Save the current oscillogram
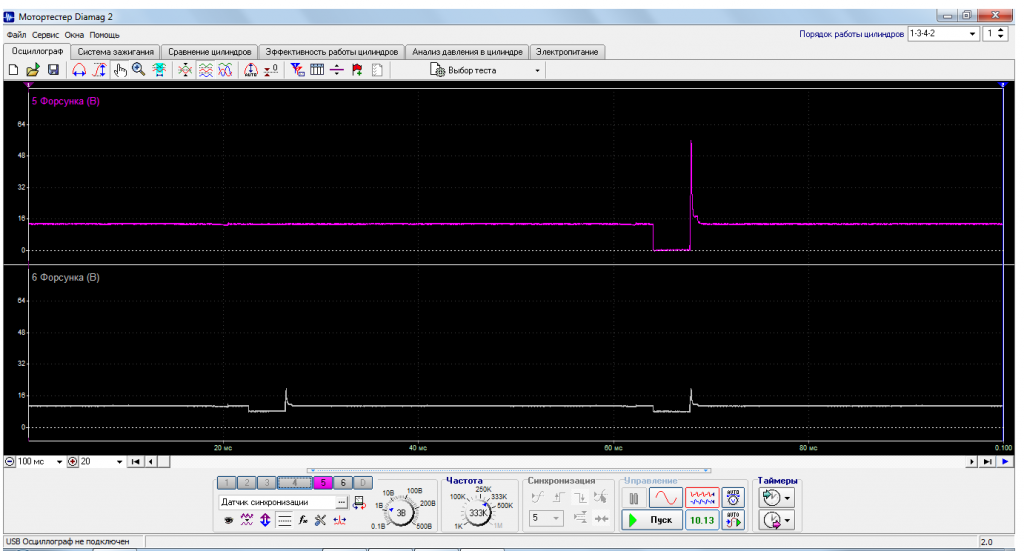This screenshot has height=551, width=1024. pyautogui.click(x=53, y=70)
